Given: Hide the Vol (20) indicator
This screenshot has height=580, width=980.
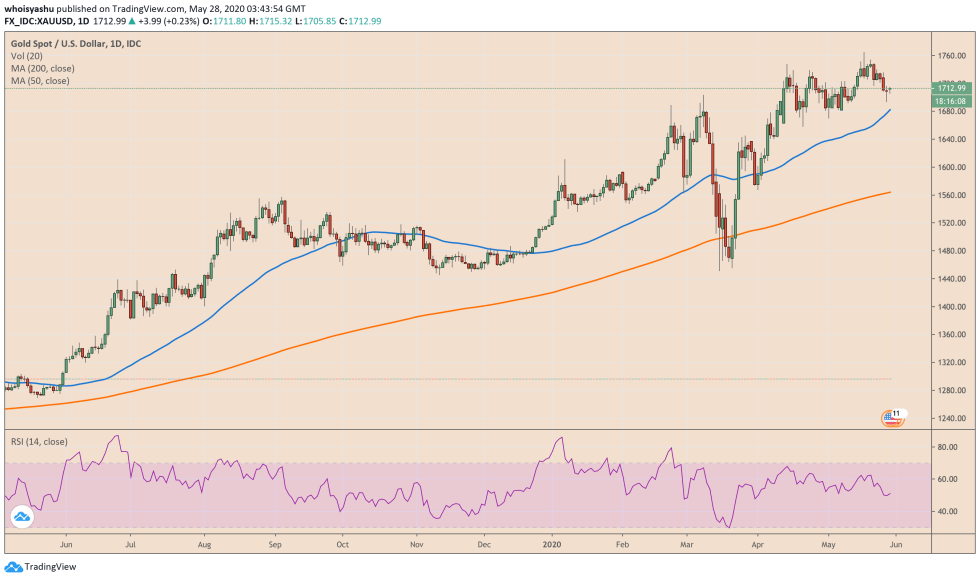Looking at the screenshot, I should [27, 57].
